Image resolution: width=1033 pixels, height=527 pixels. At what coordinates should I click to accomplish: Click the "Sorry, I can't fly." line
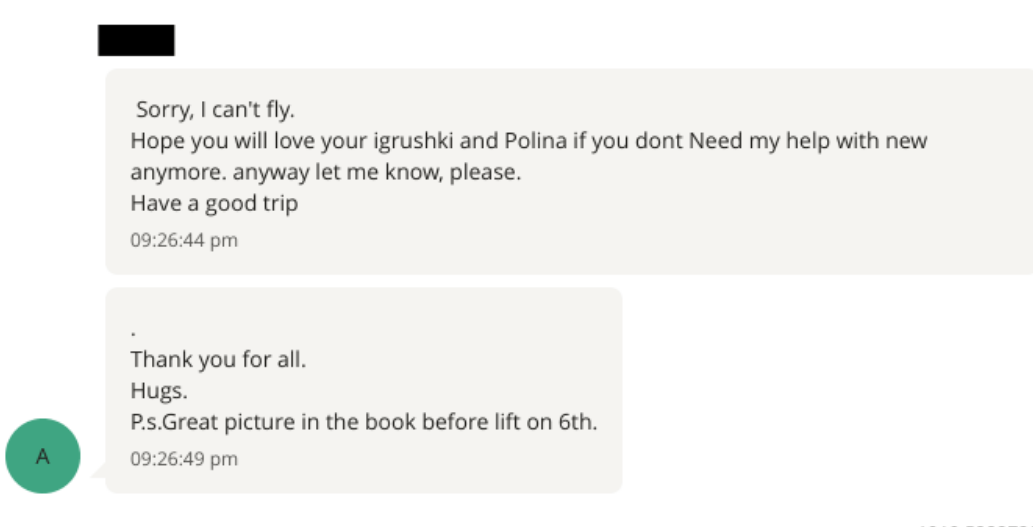[215, 109]
